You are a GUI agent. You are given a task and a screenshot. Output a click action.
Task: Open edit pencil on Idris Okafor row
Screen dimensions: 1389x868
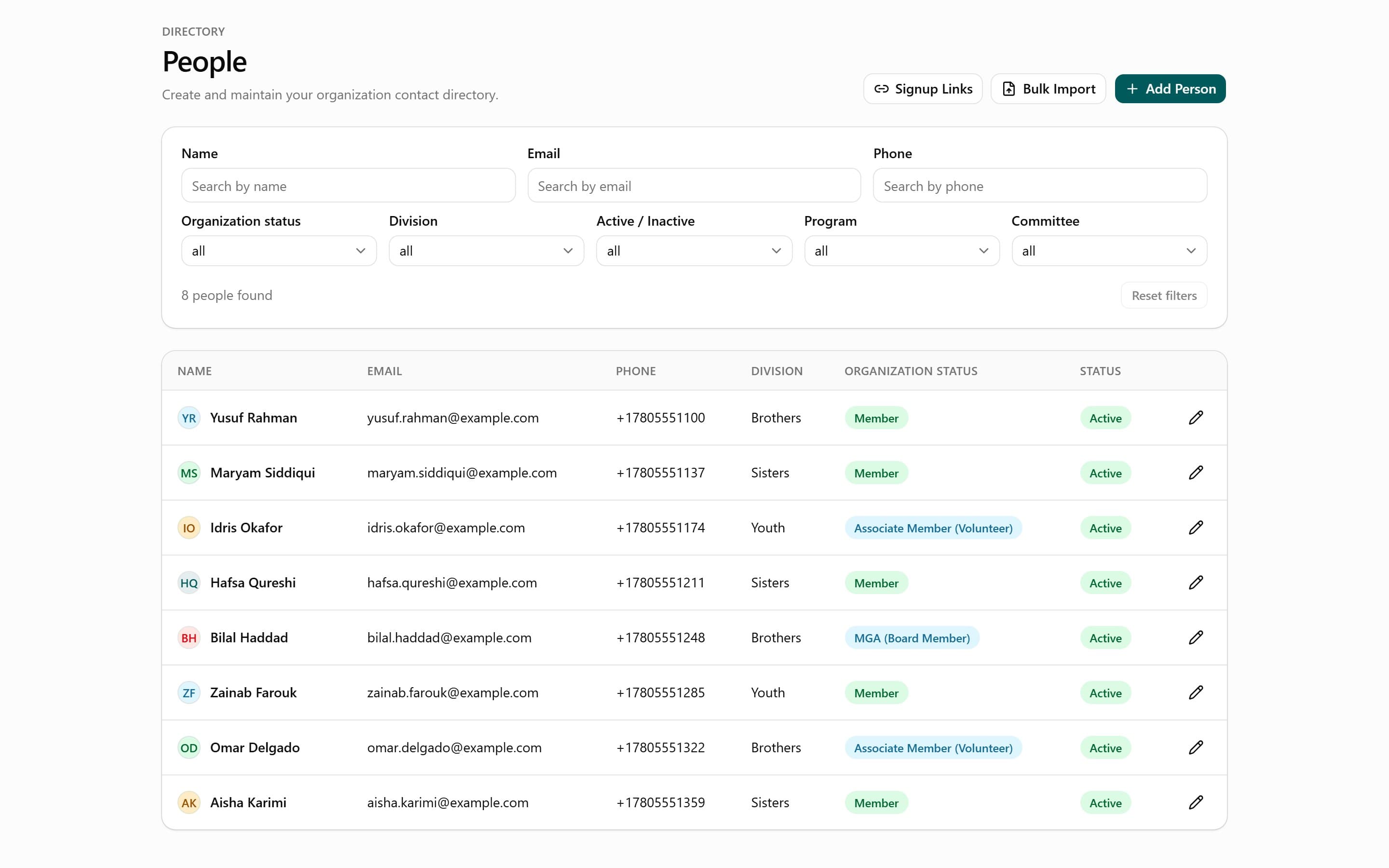click(x=1196, y=528)
